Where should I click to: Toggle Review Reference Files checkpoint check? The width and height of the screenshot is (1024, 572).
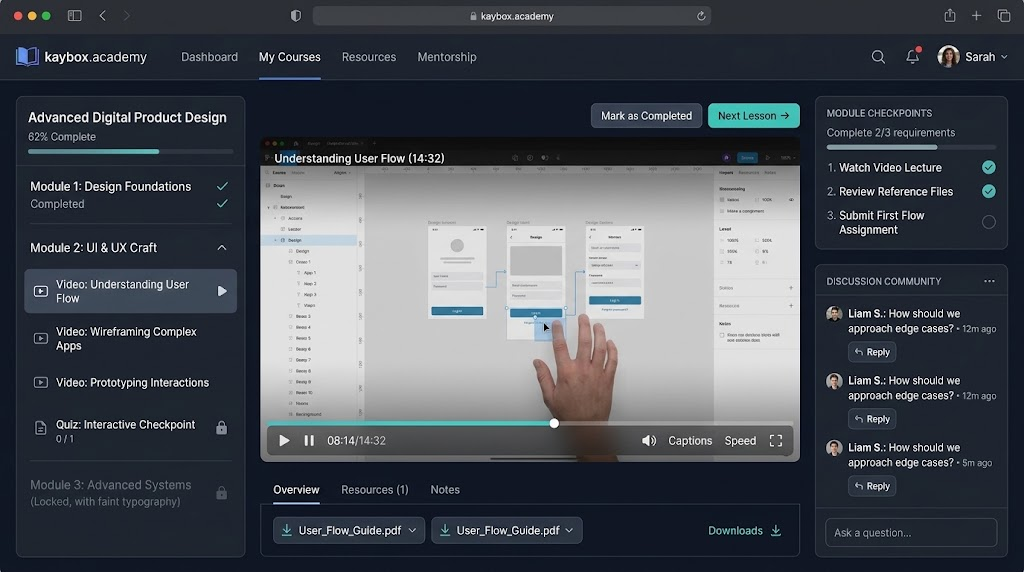[989, 191]
